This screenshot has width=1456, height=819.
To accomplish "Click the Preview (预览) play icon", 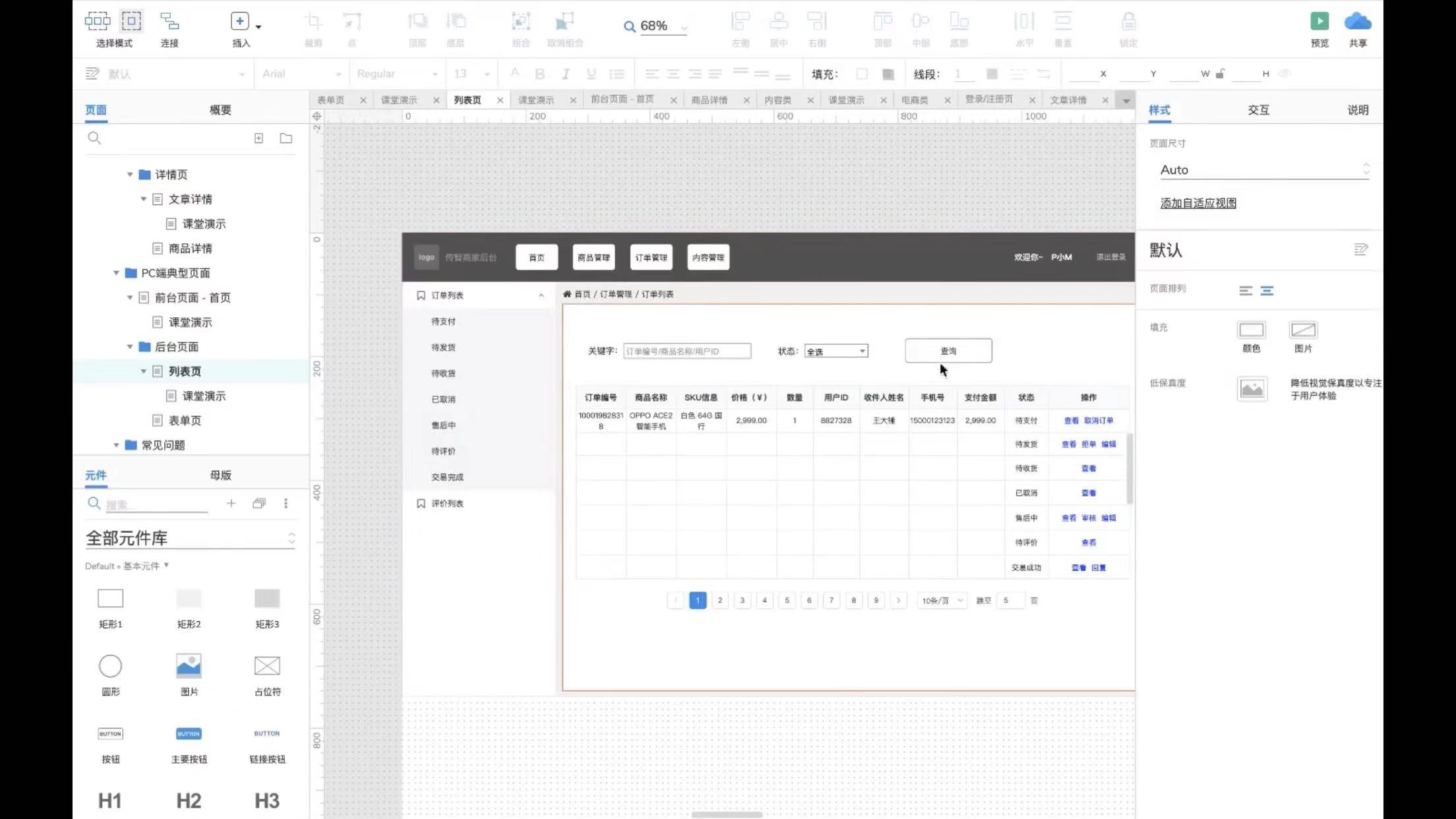I will point(1319,22).
